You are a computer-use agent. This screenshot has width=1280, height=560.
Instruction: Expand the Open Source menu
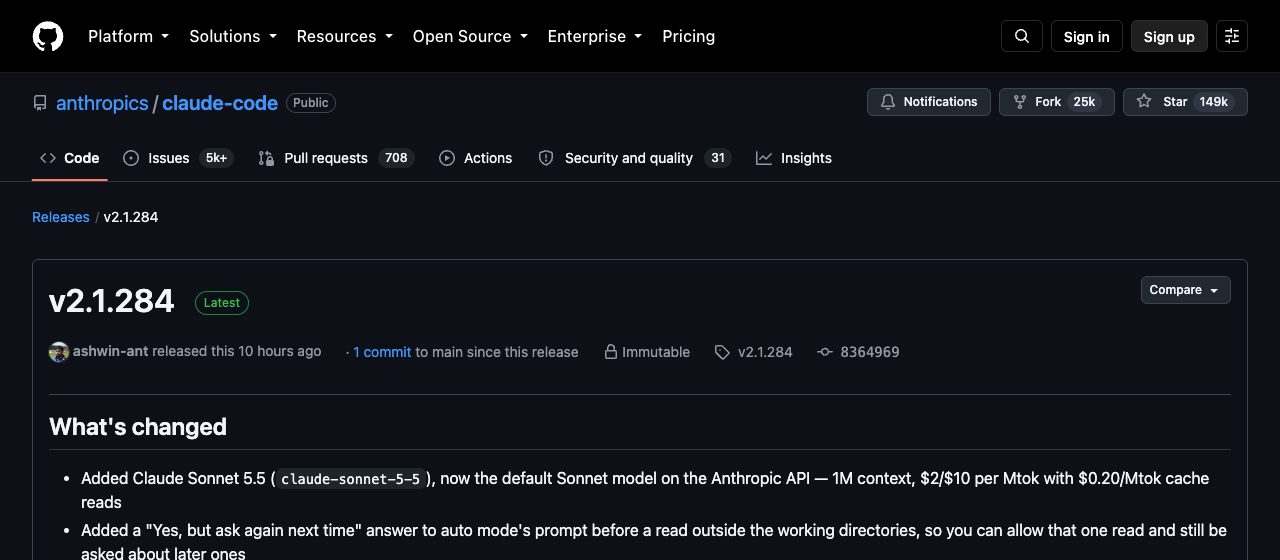tap(470, 36)
